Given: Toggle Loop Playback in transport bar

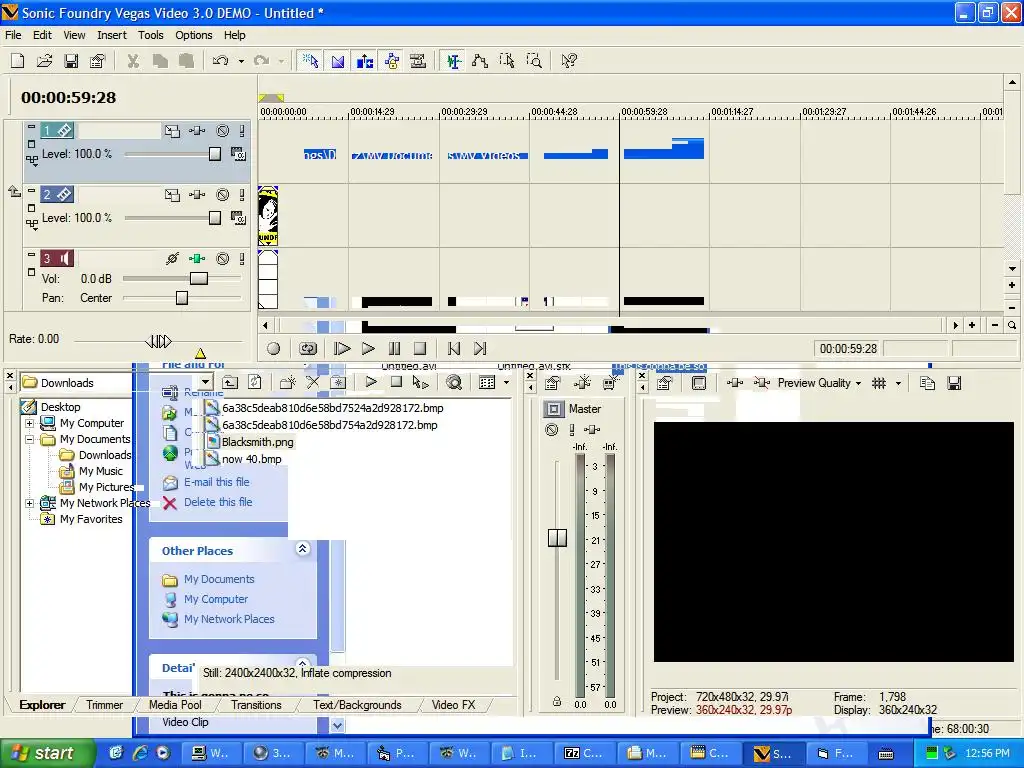Looking at the screenshot, I should [308, 349].
